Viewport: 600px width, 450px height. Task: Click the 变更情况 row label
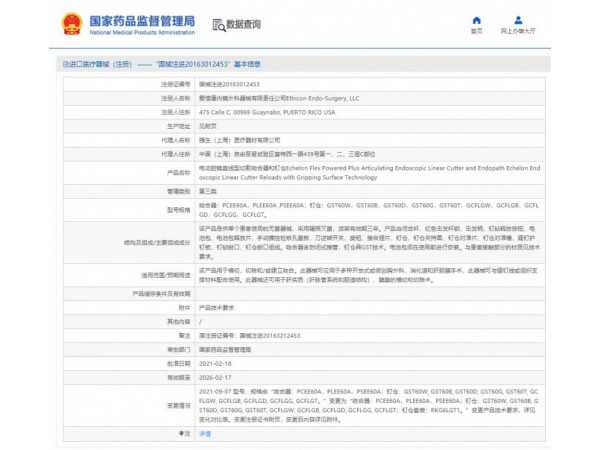tap(179, 406)
